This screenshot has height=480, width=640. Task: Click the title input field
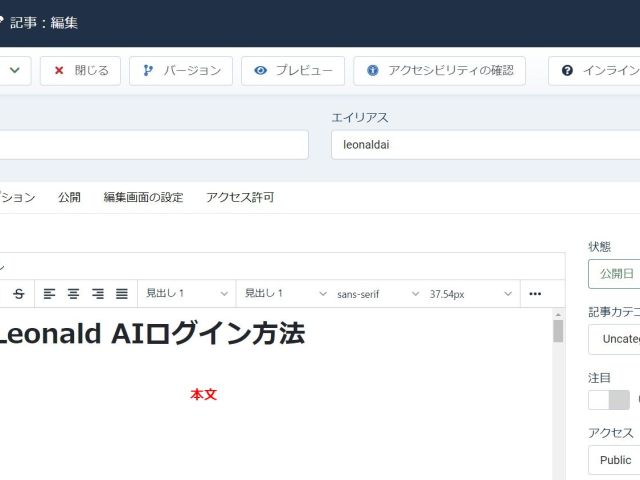pos(154,145)
